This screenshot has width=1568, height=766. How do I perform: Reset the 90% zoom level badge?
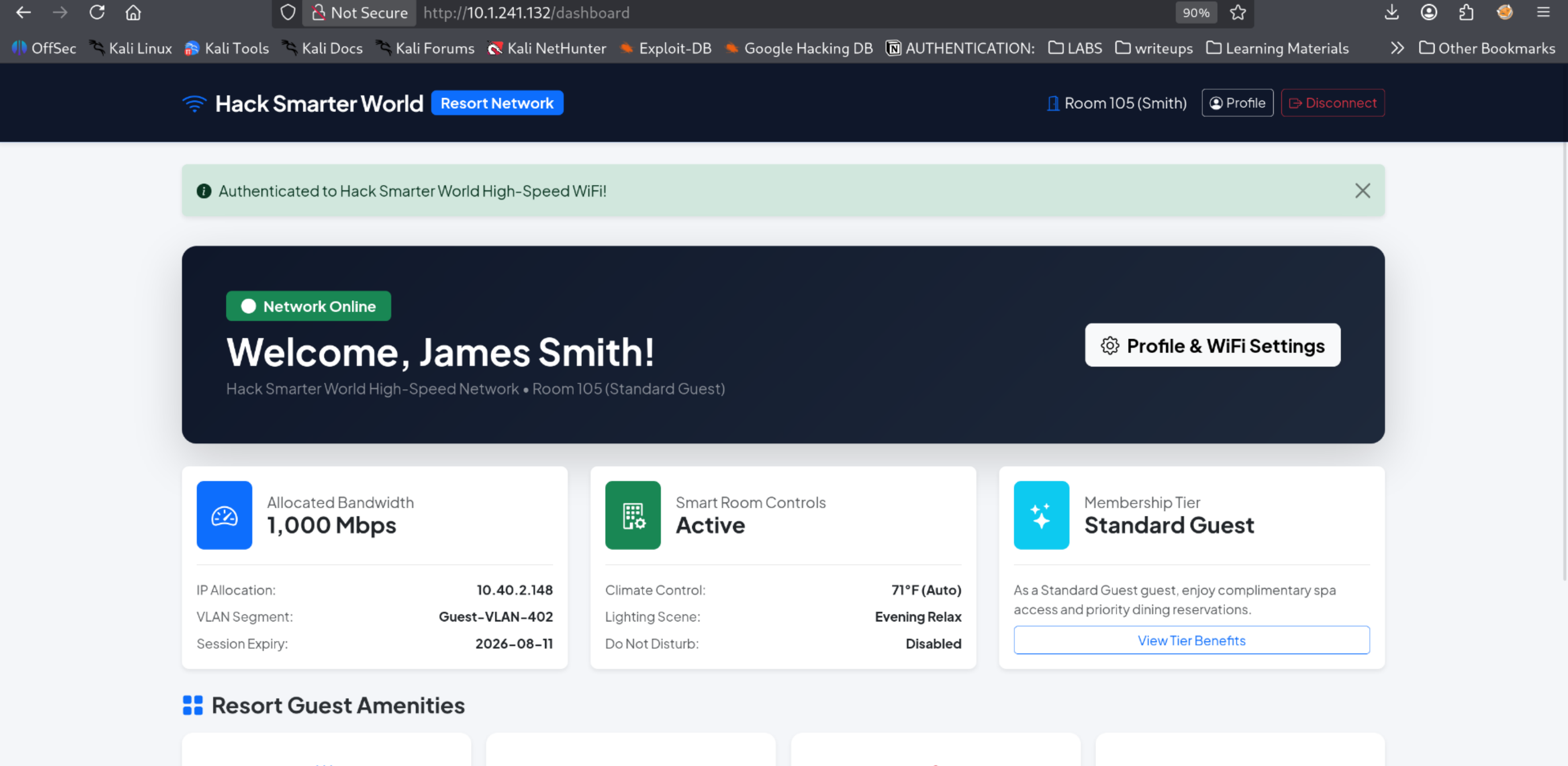pyautogui.click(x=1196, y=13)
